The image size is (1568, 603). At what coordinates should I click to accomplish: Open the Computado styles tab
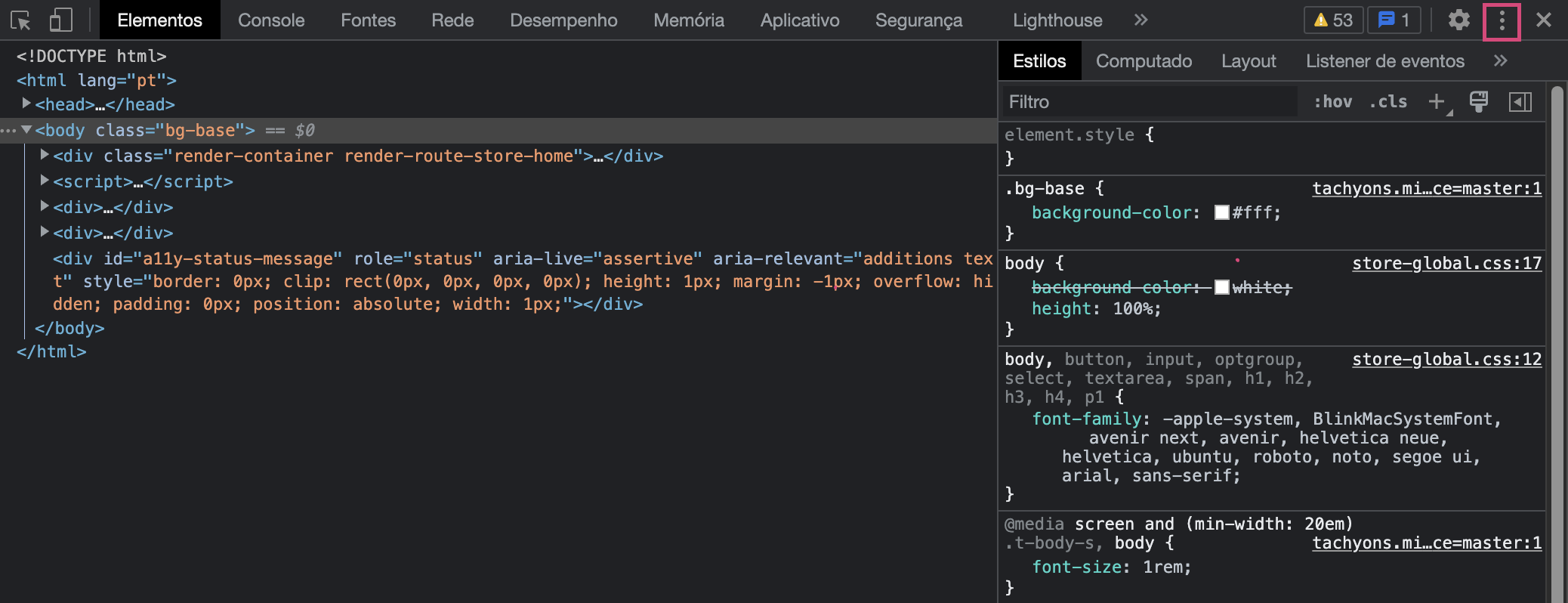click(1144, 61)
